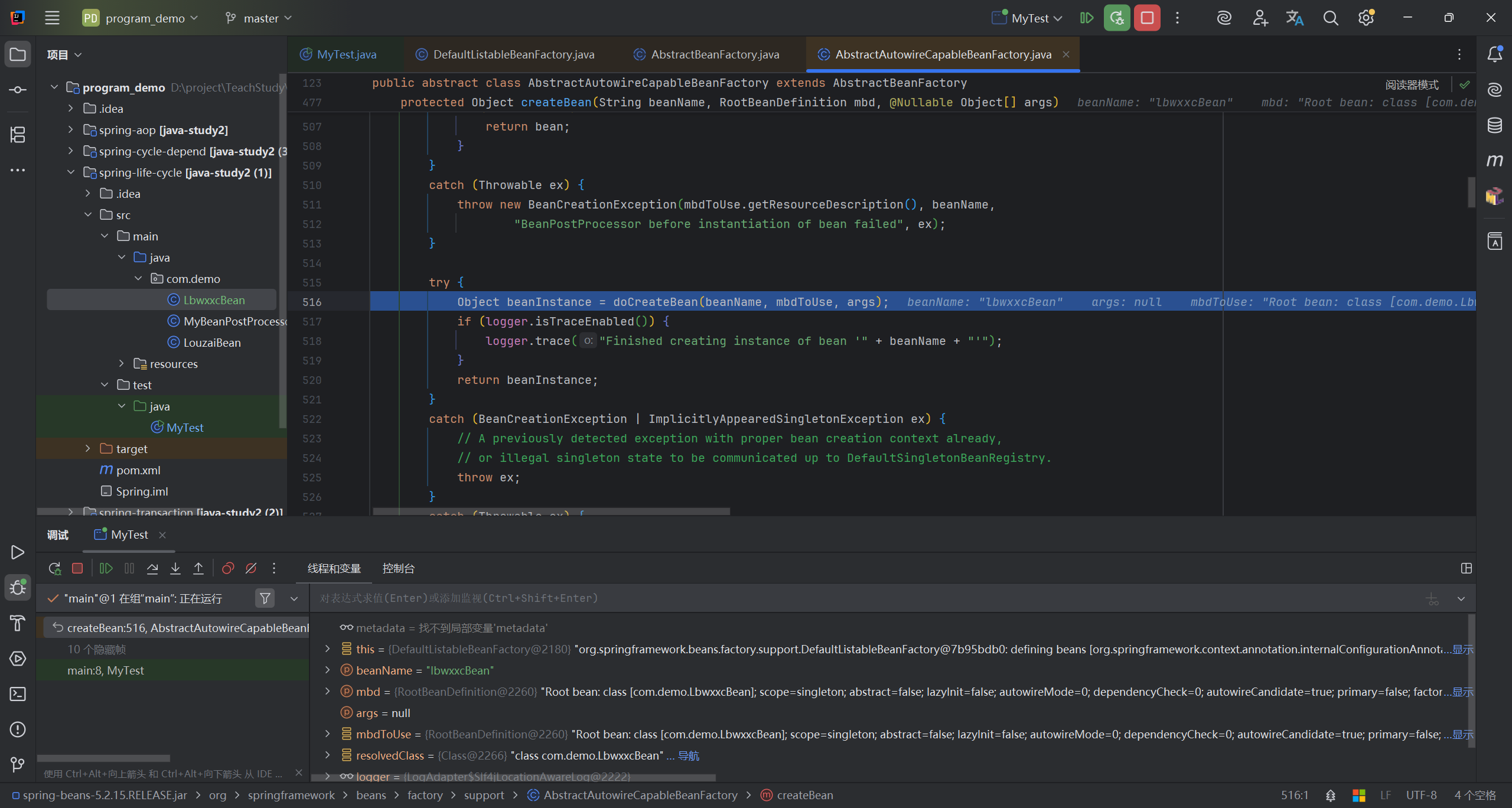Toggle reader mode label in editor
The height and width of the screenshot is (808, 1512).
click(x=1412, y=85)
